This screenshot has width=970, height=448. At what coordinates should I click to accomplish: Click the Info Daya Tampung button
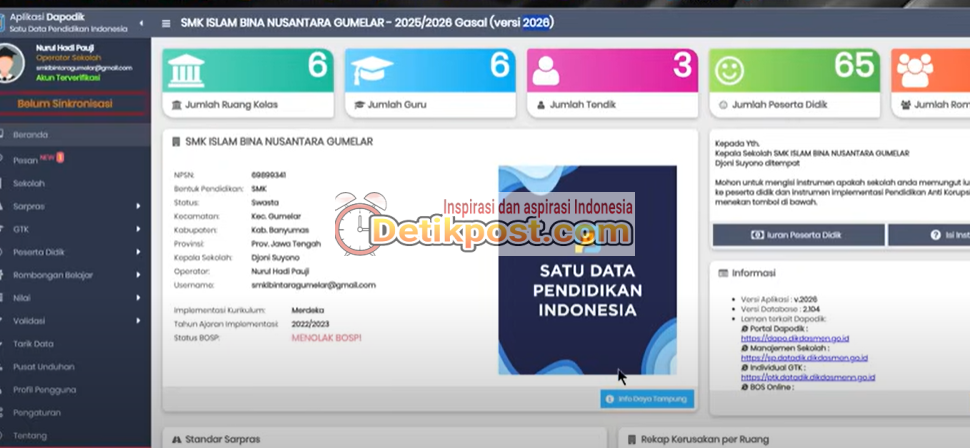point(647,399)
